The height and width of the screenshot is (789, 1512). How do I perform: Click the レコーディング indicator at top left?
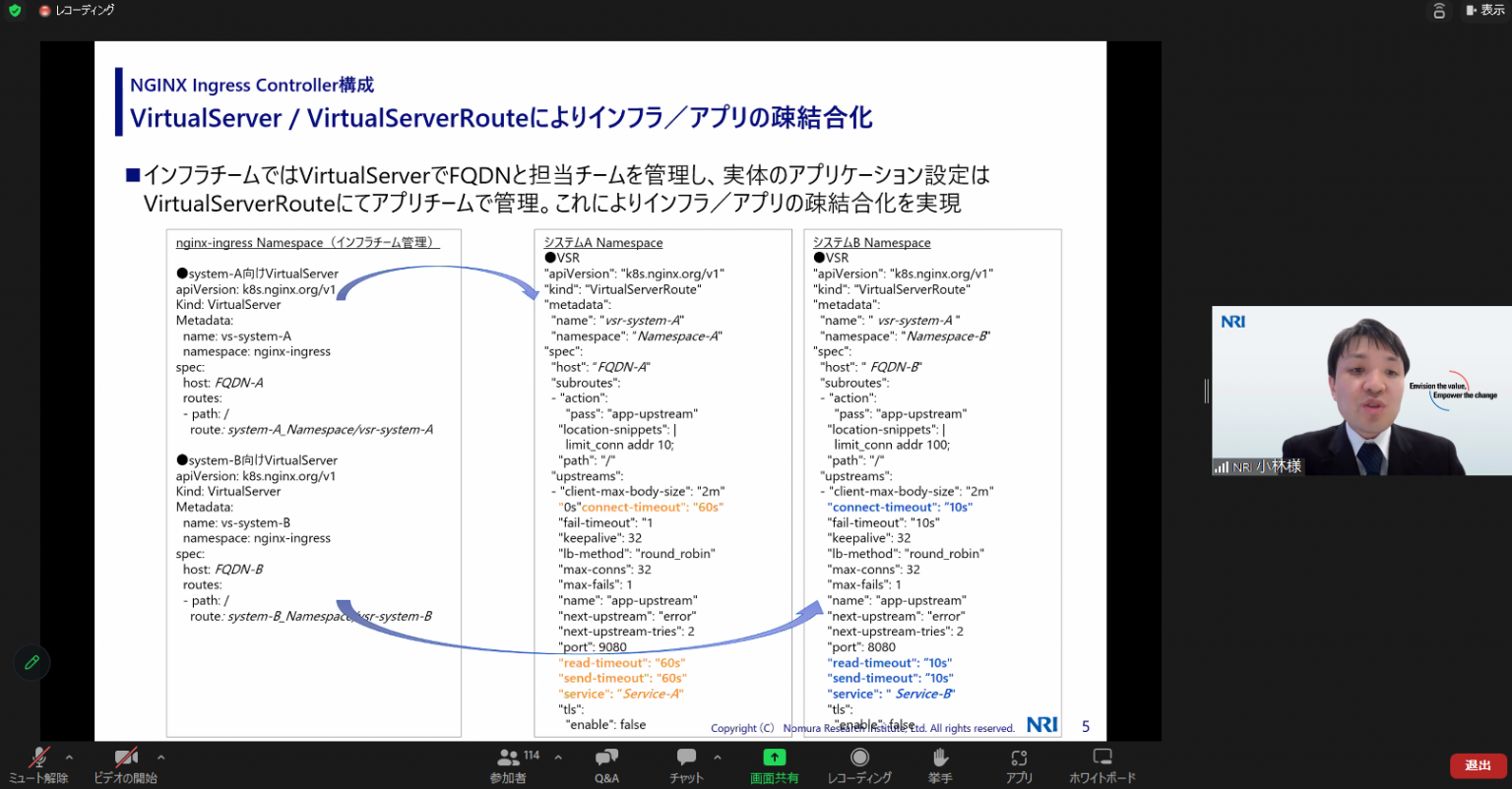pyautogui.click(x=77, y=10)
